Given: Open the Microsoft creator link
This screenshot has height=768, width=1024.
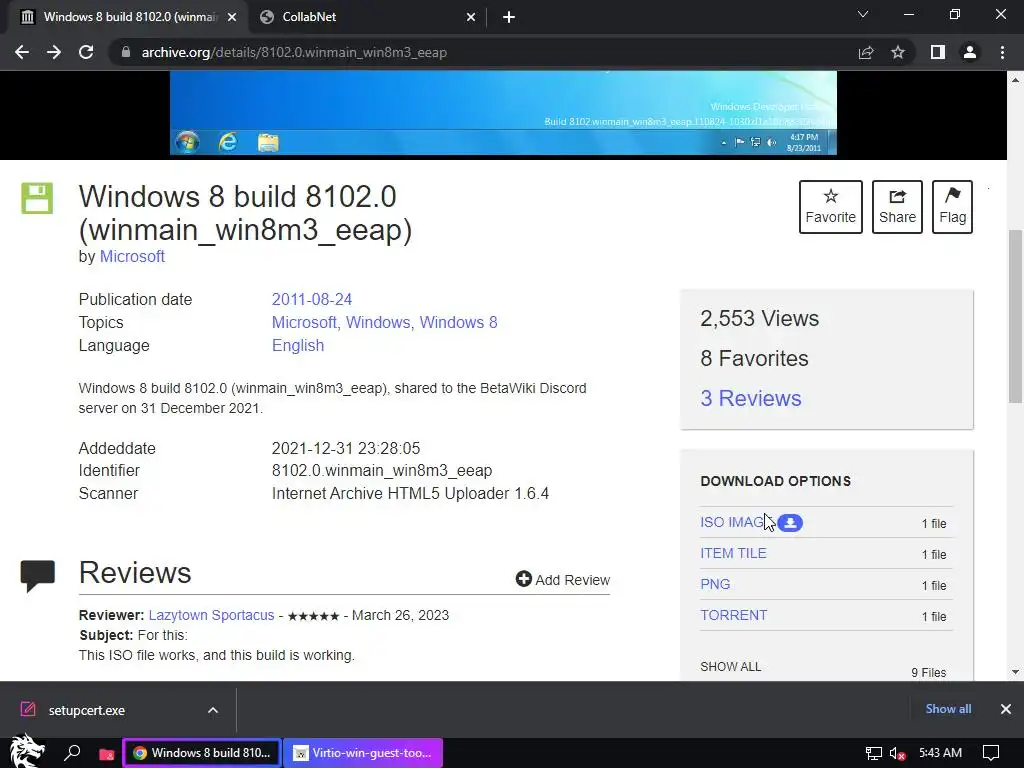Looking at the screenshot, I should pos(132,257).
